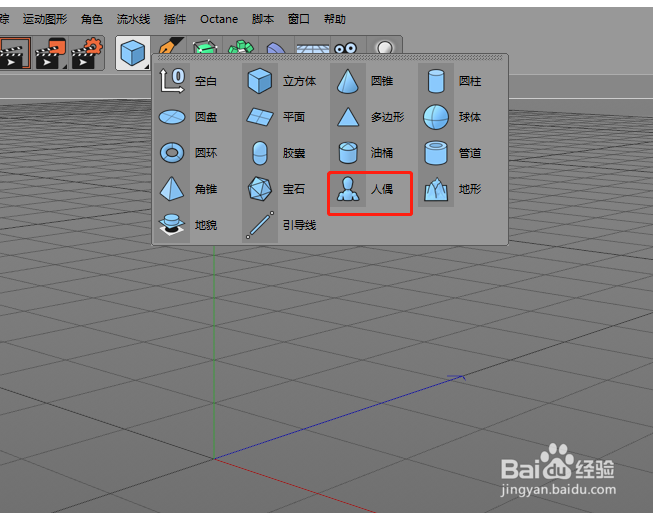The width and height of the screenshot is (653, 513).
Task: Open the 插件 menu
Action: coord(175,19)
